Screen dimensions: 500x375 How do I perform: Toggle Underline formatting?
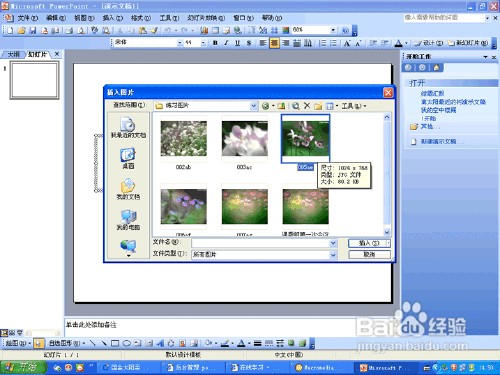[237, 43]
